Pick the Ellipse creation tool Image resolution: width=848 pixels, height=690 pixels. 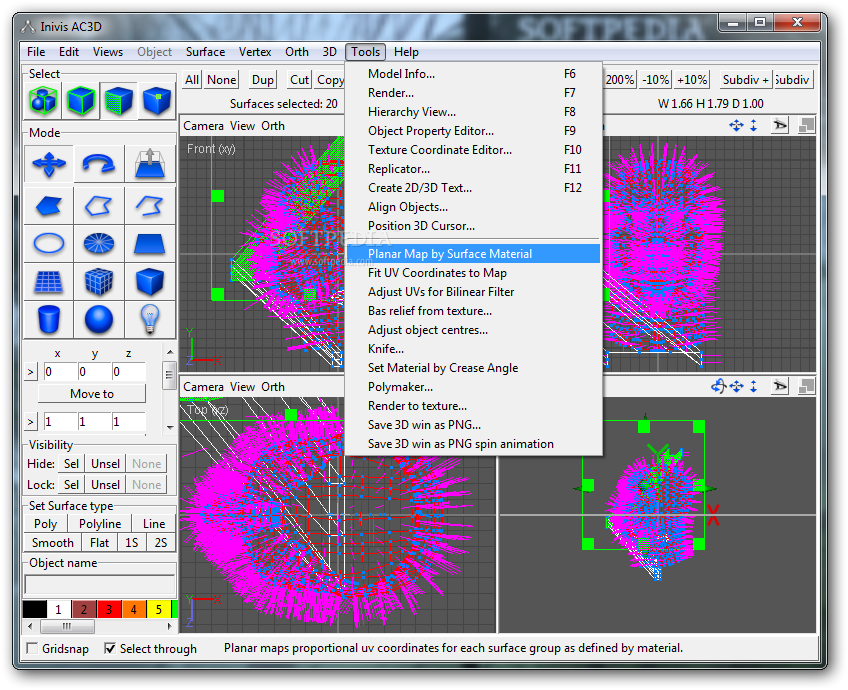(x=49, y=243)
